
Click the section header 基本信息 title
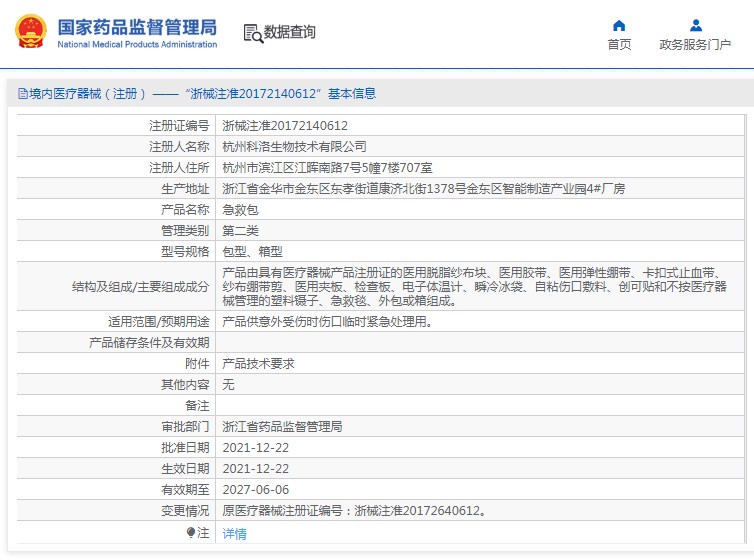(352, 93)
